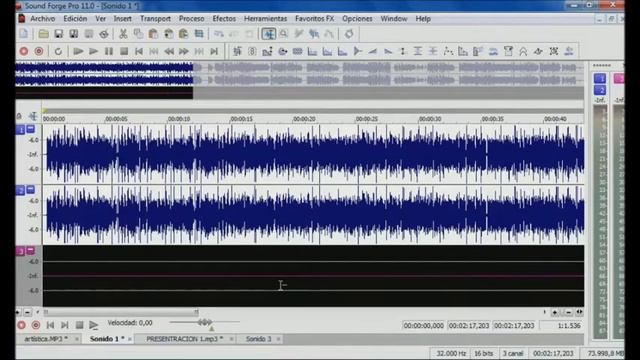Click the Velocidad playback rate slider
Screen dimensions: 640x360
pyautogui.click(x=204, y=323)
